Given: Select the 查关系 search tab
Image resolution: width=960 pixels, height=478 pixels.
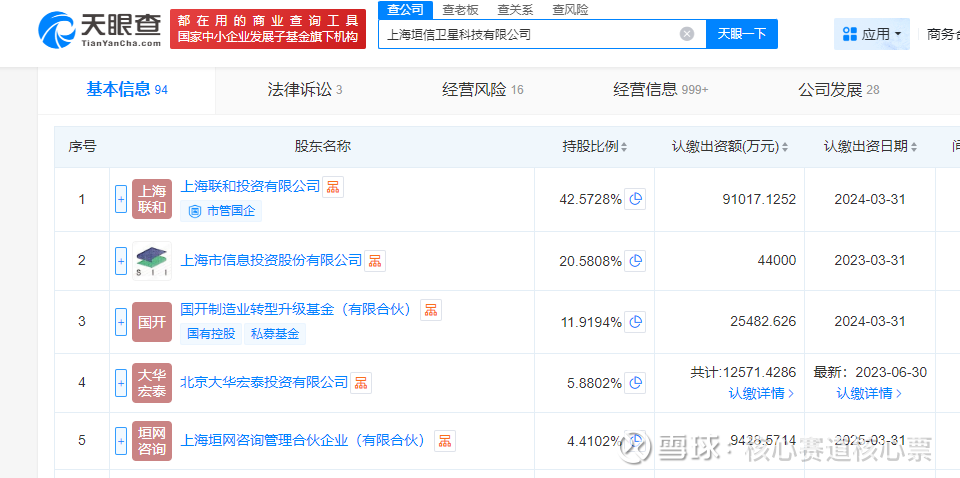Looking at the screenshot, I should tap(515, 9).
